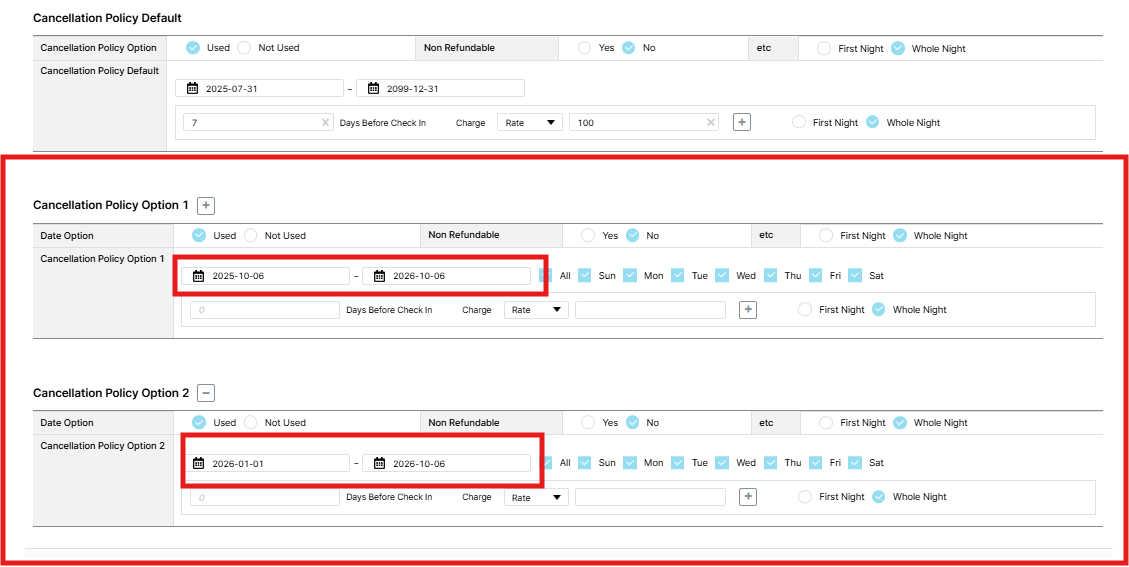The height and width of the screenshot is (567, 1129).
Task: Select Not Used for Cancellation Policy Option in Default
Action: tap(244, 48)
